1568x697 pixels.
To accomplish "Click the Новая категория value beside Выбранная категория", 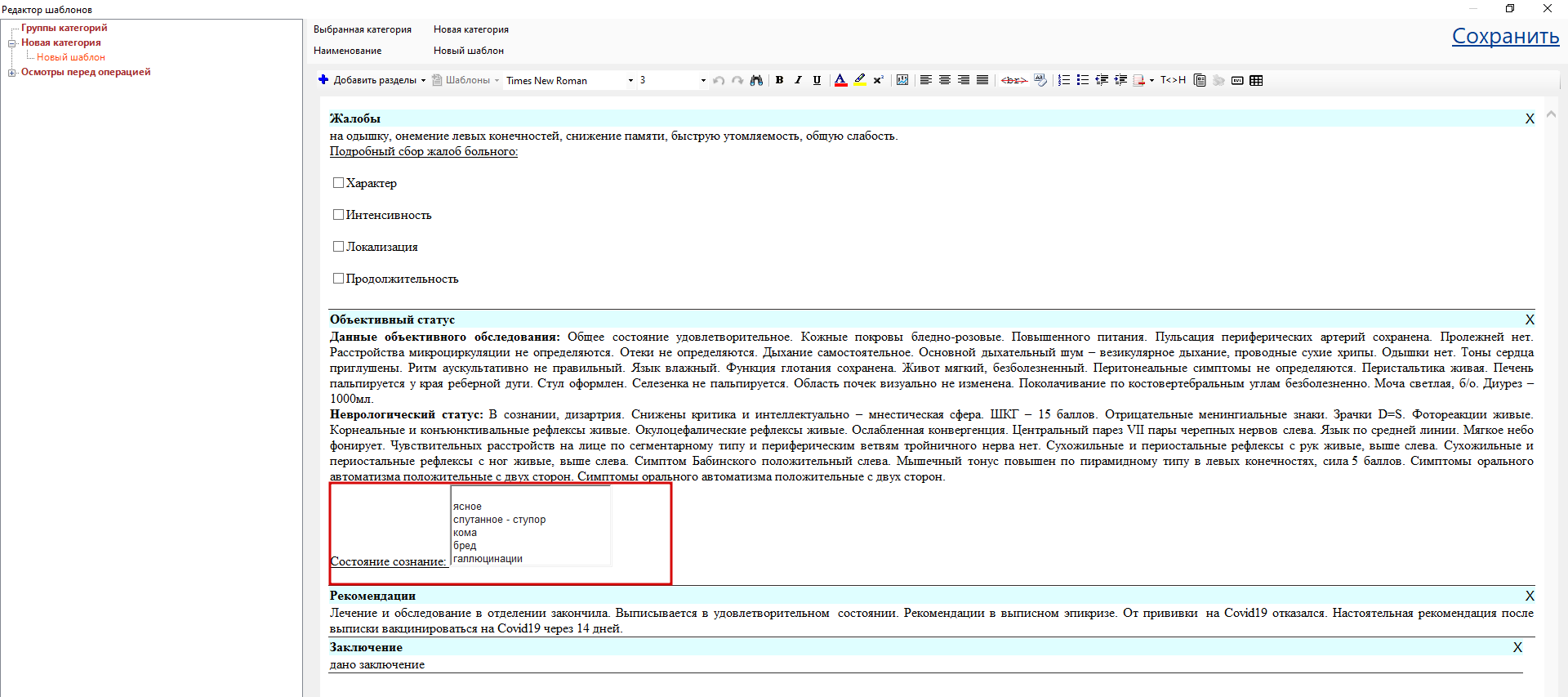I will (471, 29).
